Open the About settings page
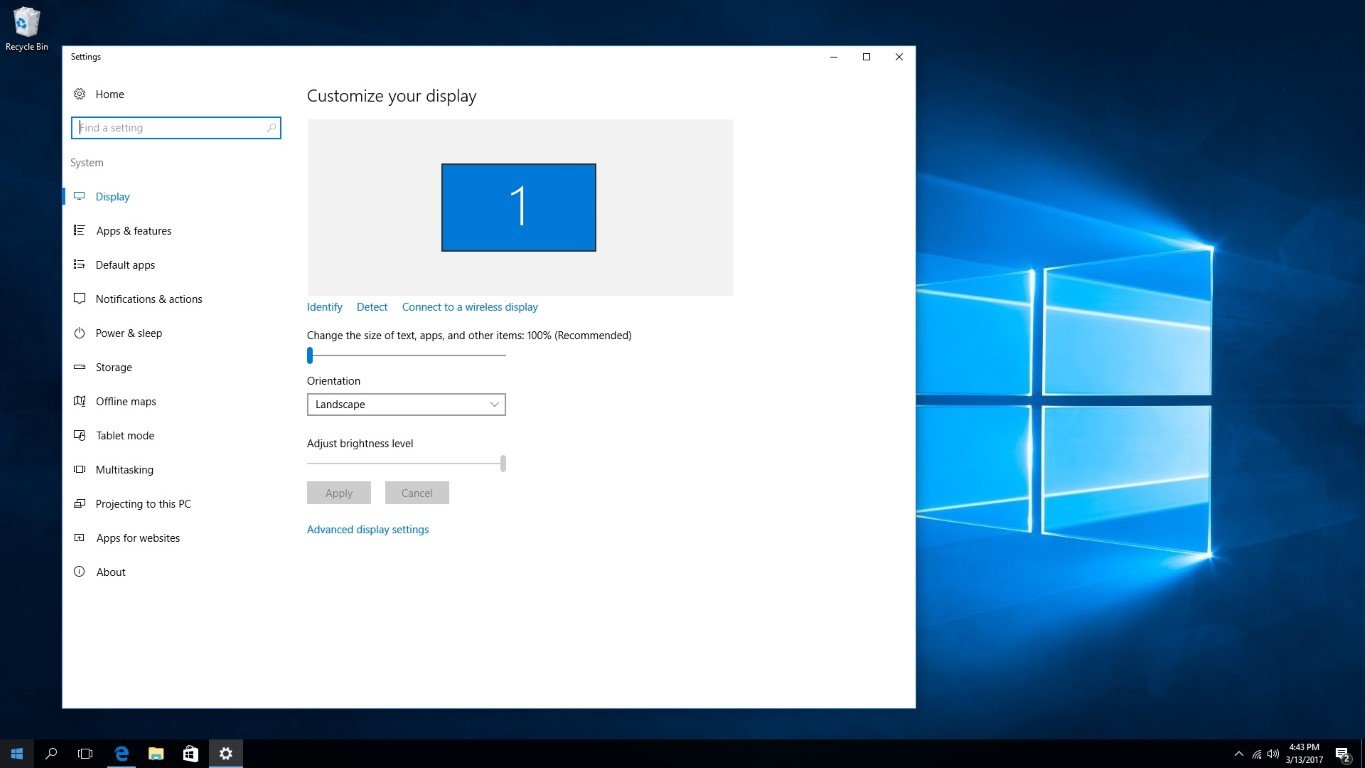 coord(110,572)
